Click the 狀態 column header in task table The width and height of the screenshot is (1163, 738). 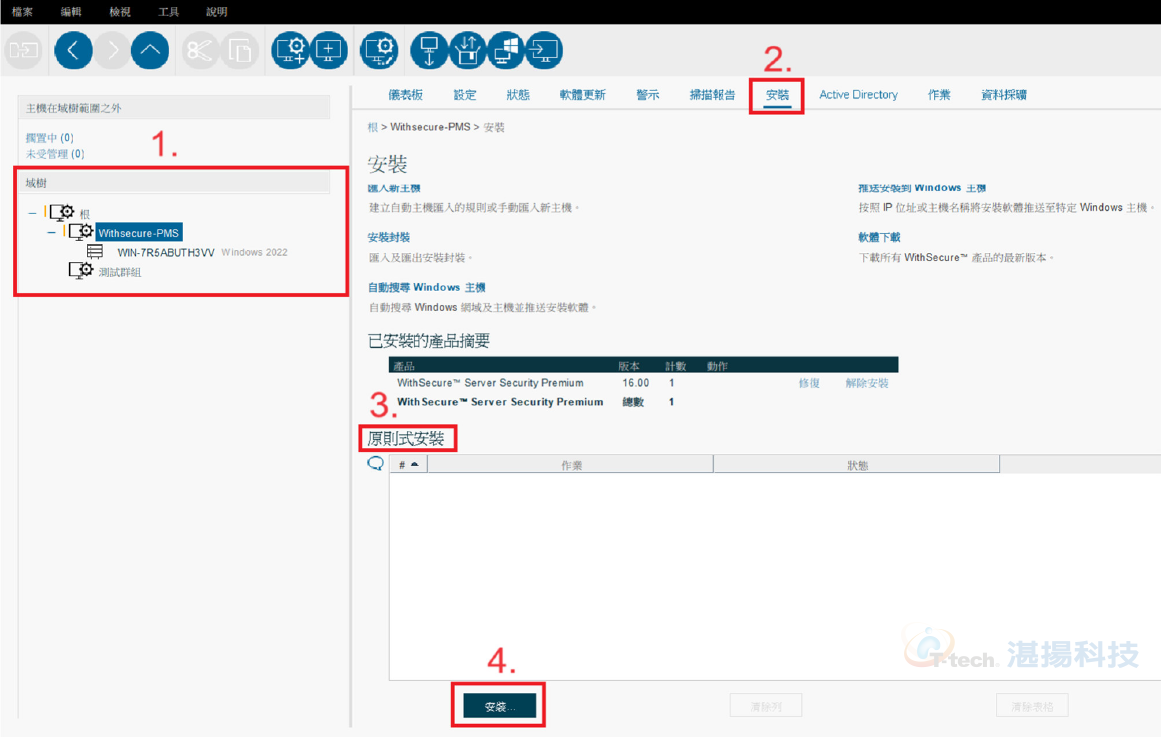pyautogui.click(x=857, y=464)
